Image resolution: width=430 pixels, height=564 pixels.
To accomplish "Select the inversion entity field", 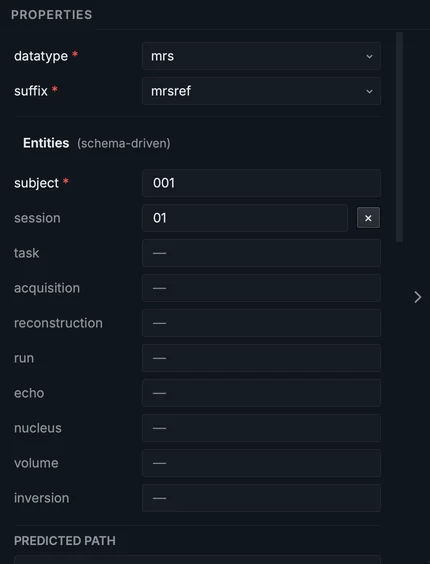I will 261,498.
